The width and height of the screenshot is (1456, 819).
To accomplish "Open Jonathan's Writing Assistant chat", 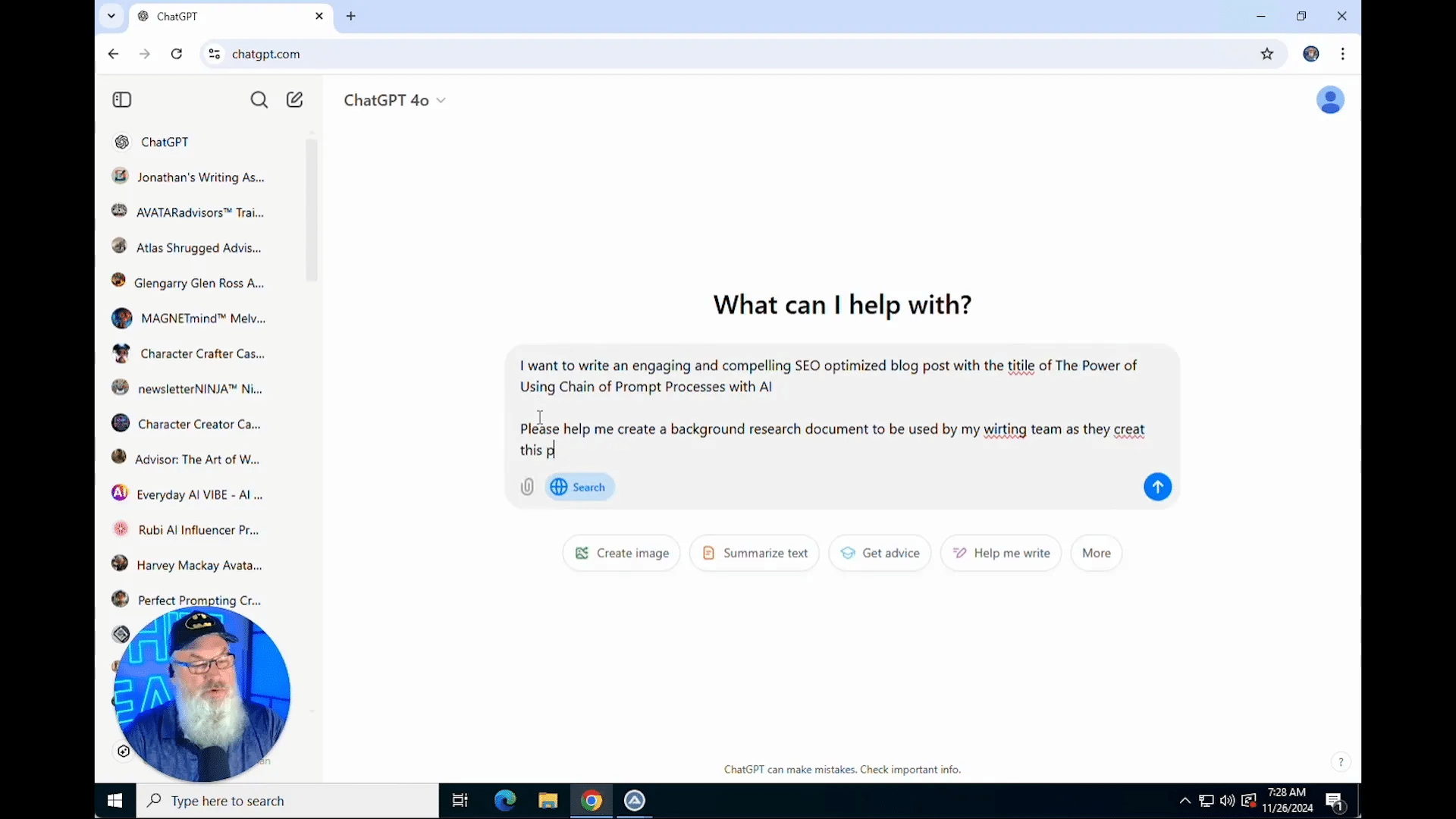I will [200, 177].
